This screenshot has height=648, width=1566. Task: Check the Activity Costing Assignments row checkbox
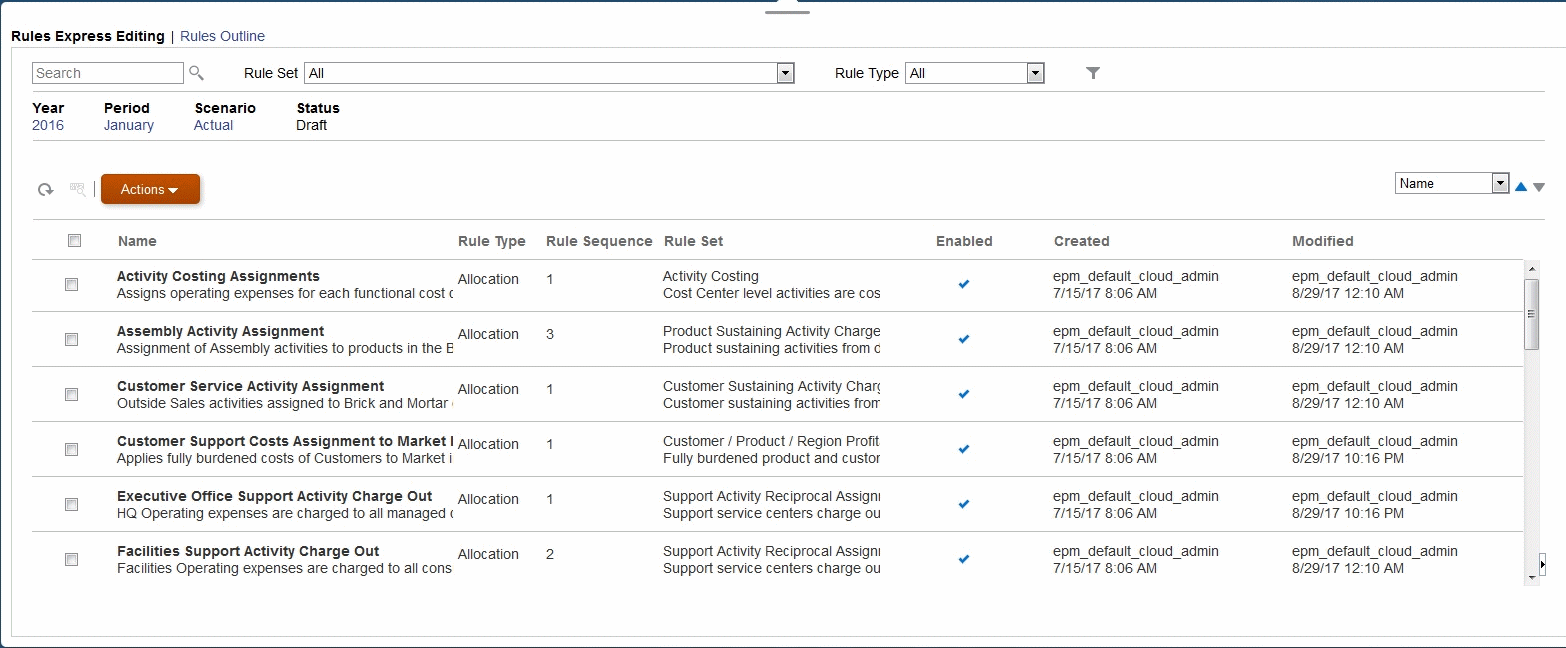point(71,284)
